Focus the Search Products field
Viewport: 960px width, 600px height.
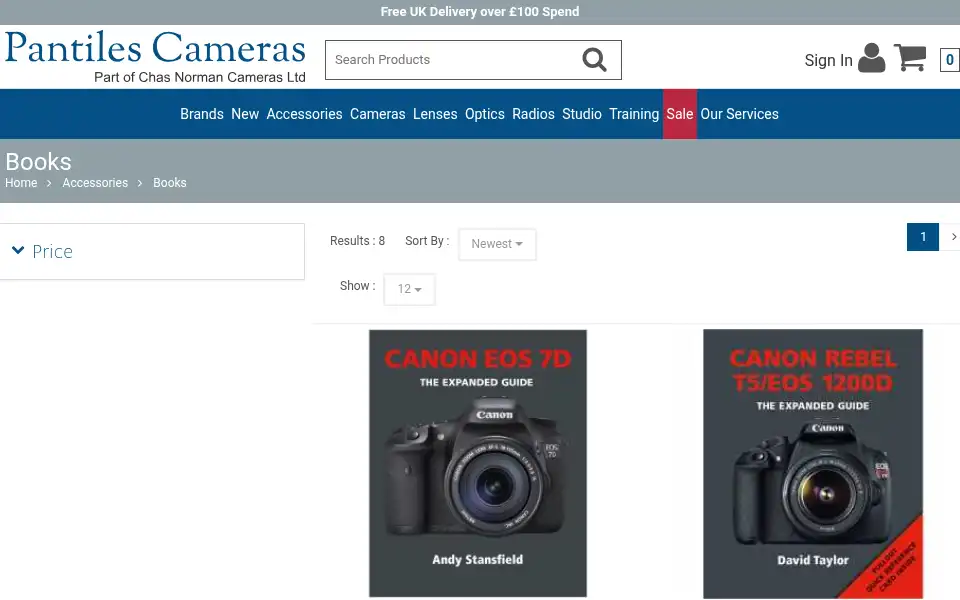pyautogui.click(x=473, y=60)
